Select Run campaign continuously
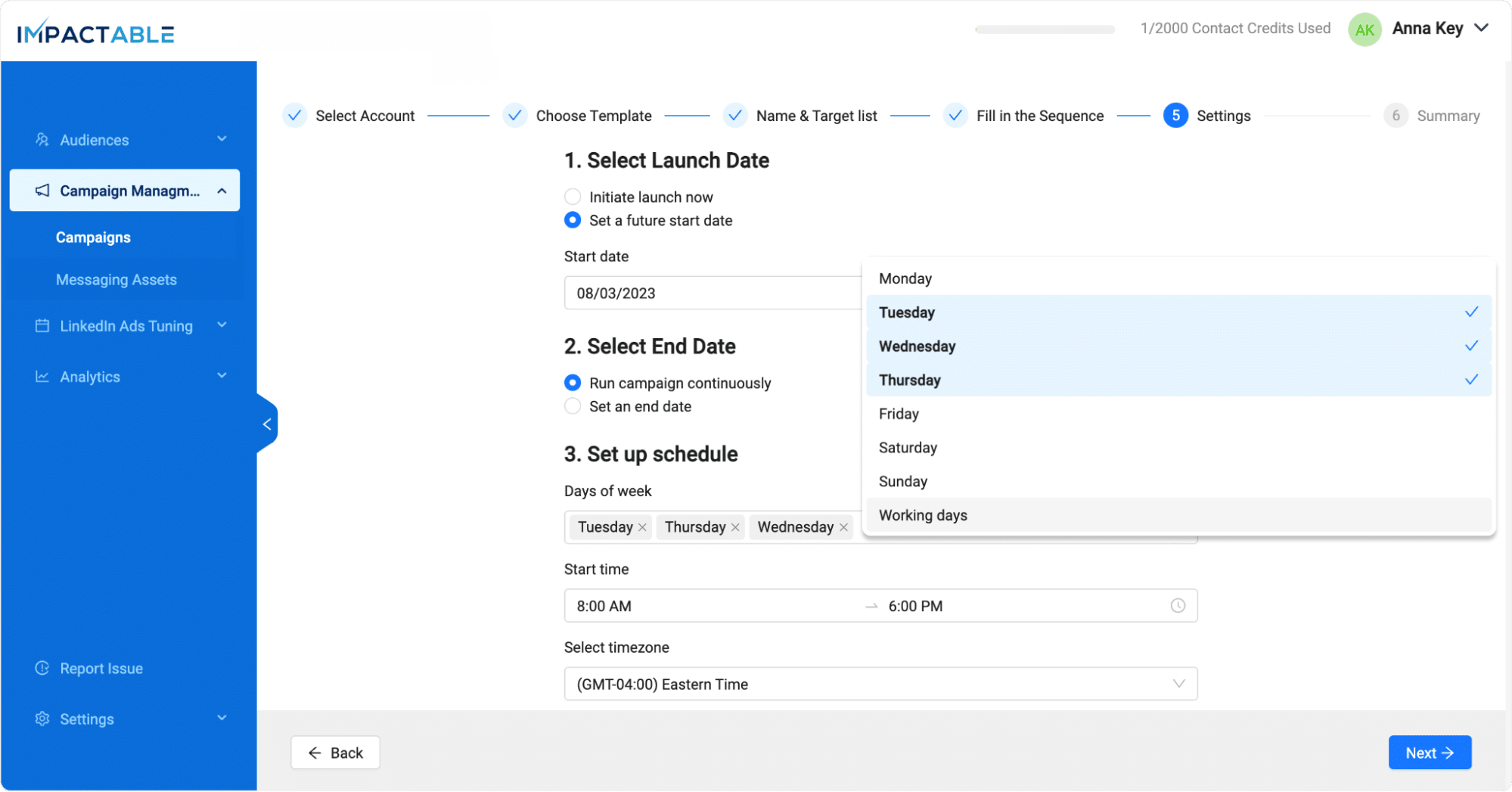The height and width of the screenshot is (792, 1512). (573, 382)
